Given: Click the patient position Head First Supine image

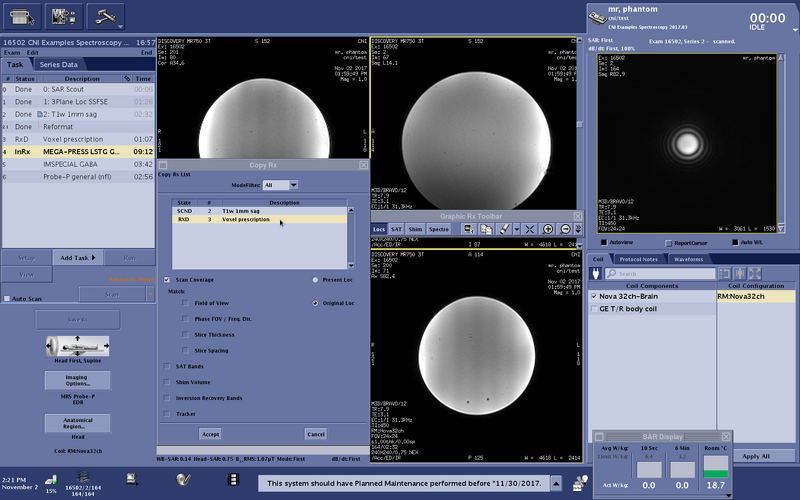Looking at the screenshot, I should (78, 346).
